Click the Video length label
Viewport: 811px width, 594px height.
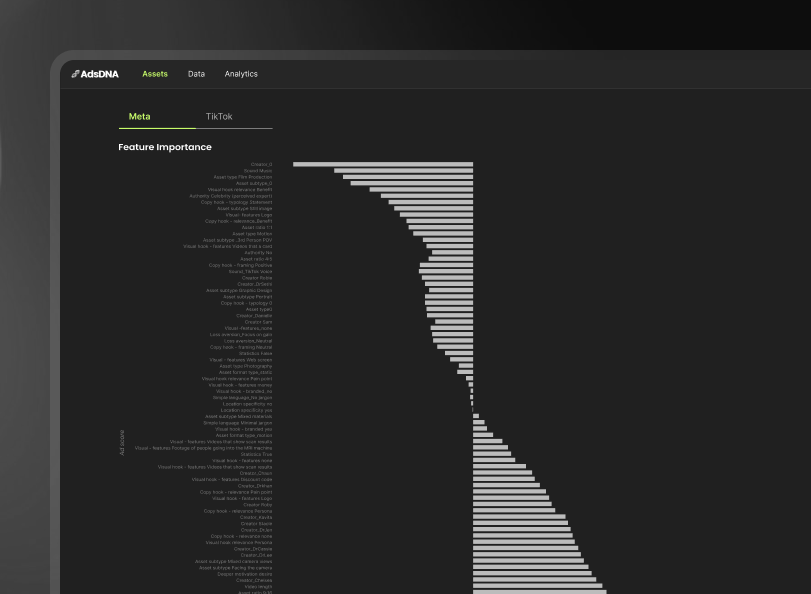pos(259,587)
